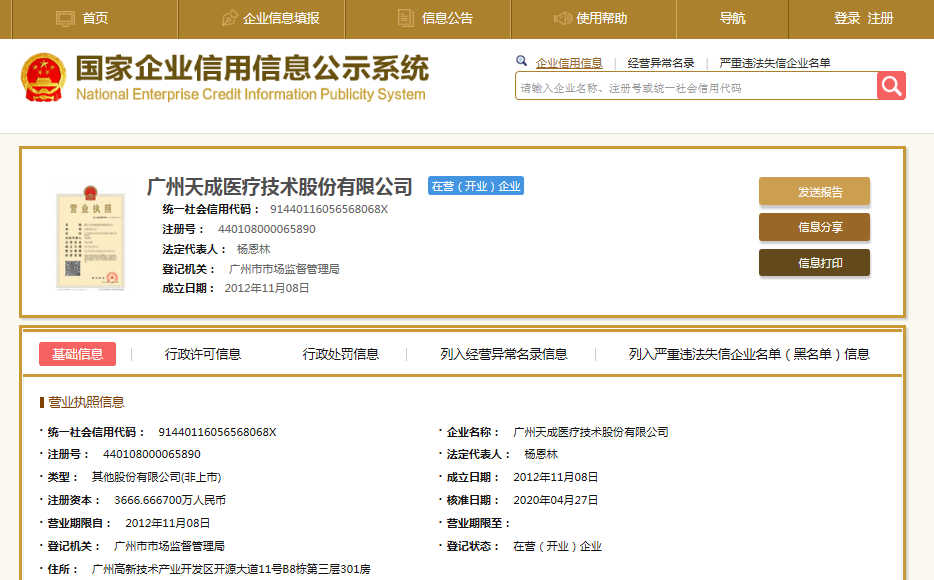Click the approval date 2020年04月27日
The image size is (934, 580).
coord(555,500)
